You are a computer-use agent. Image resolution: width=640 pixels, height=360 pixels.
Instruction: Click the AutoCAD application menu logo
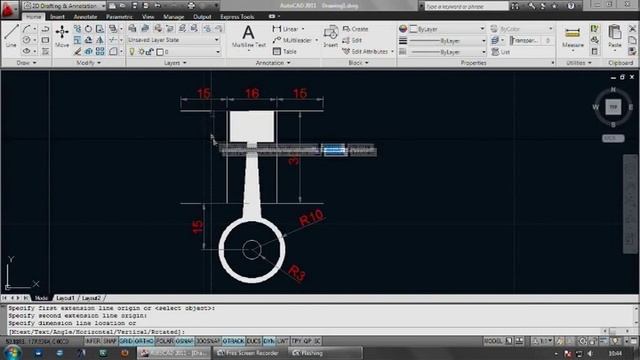coord(9,9)
